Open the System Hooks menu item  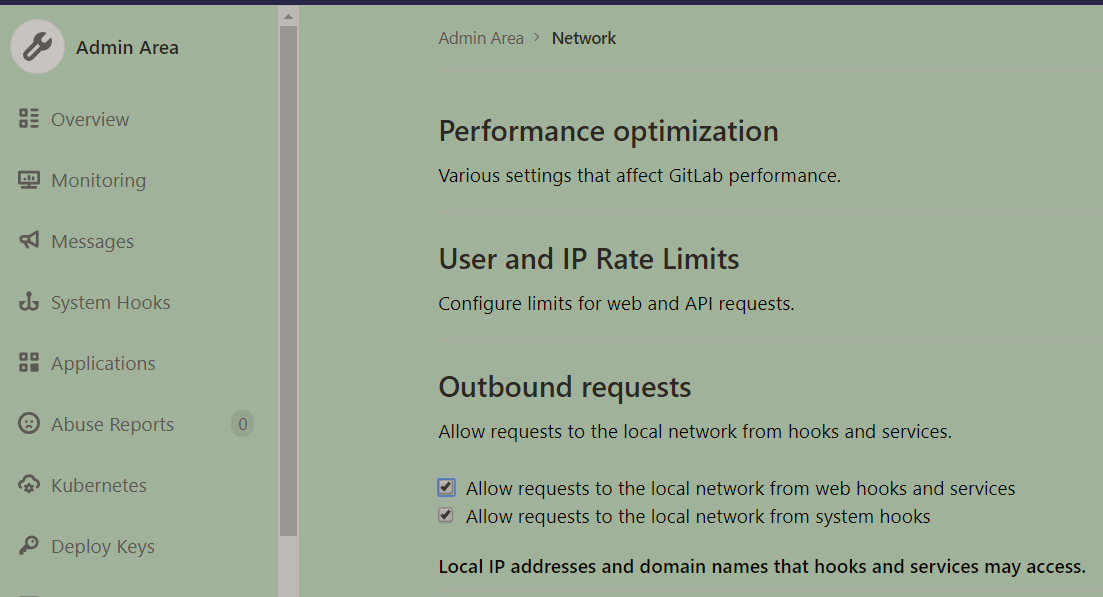coord(110,302)
